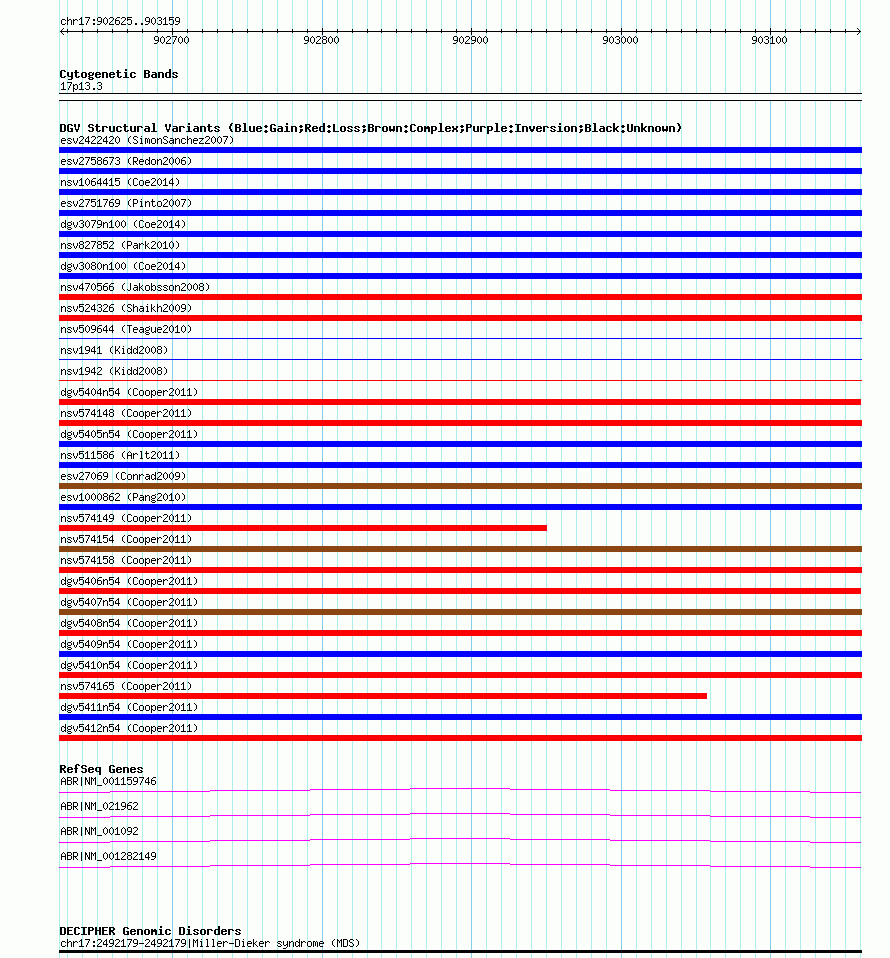Select the Cytogenetic Bands track title
The width and height of the screenshot is (890, 958).
tap(119, 74)
